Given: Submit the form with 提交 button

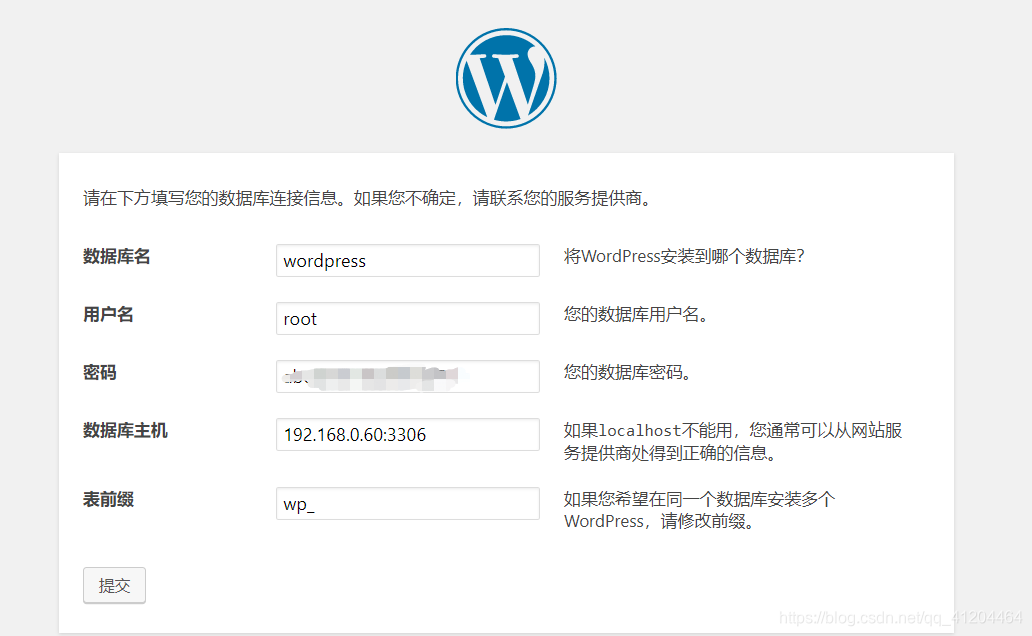Looking at the screenshot, I should tap(115, 585).
